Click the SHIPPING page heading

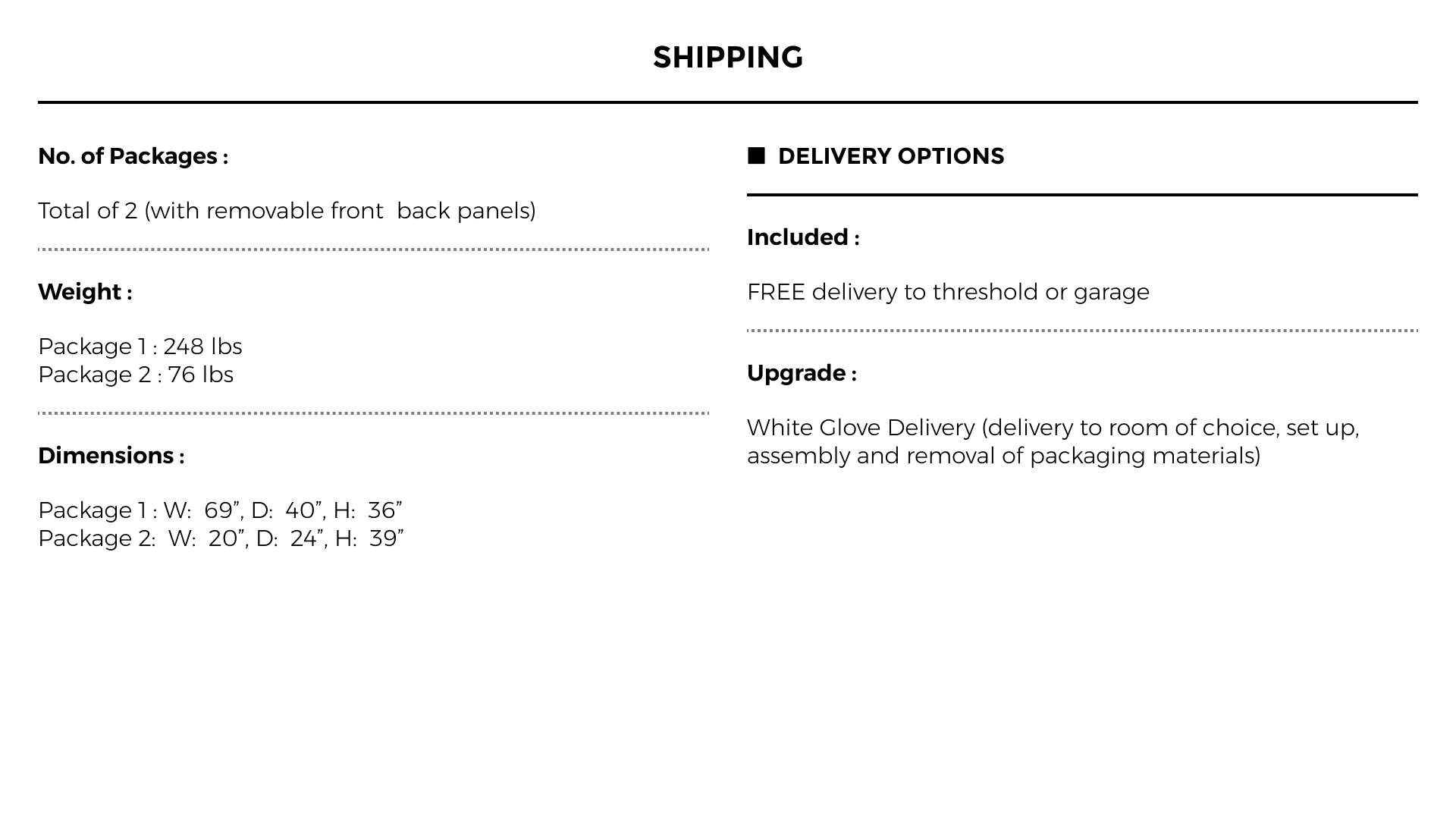point(728,58)
